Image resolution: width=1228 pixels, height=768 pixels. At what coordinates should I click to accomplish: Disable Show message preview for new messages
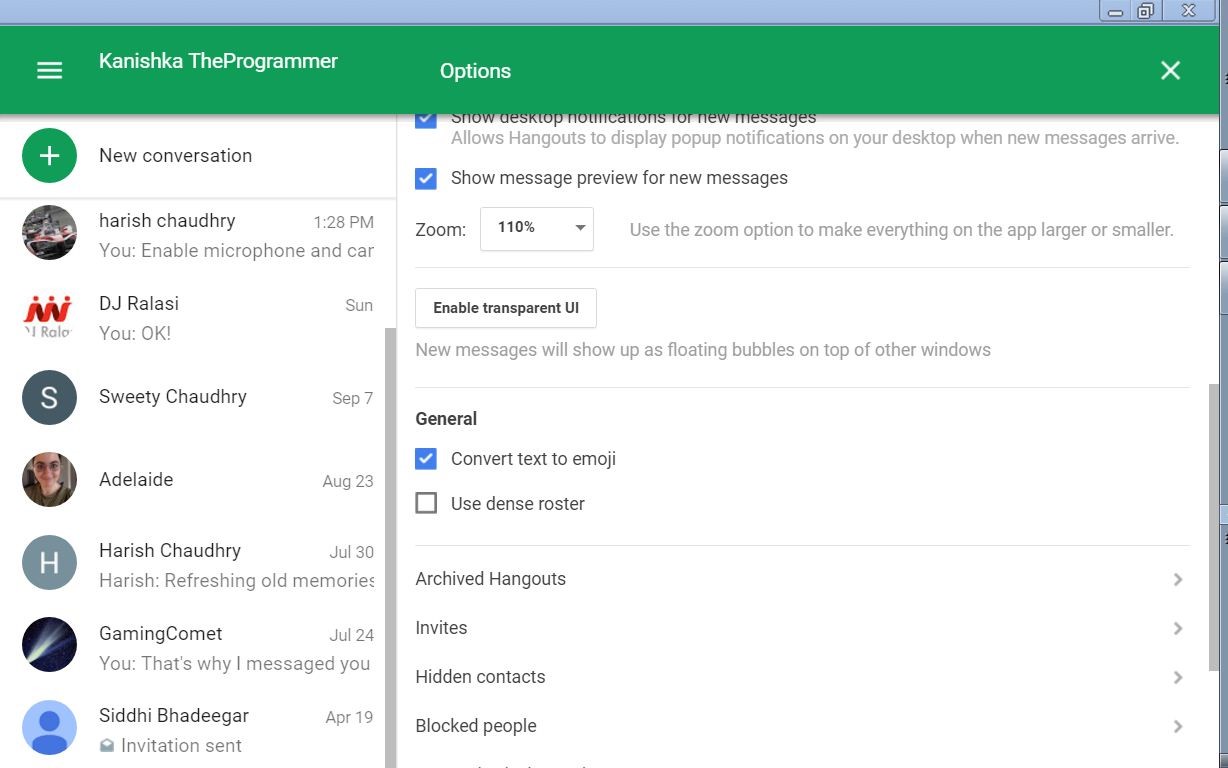[x=426, y=179]
